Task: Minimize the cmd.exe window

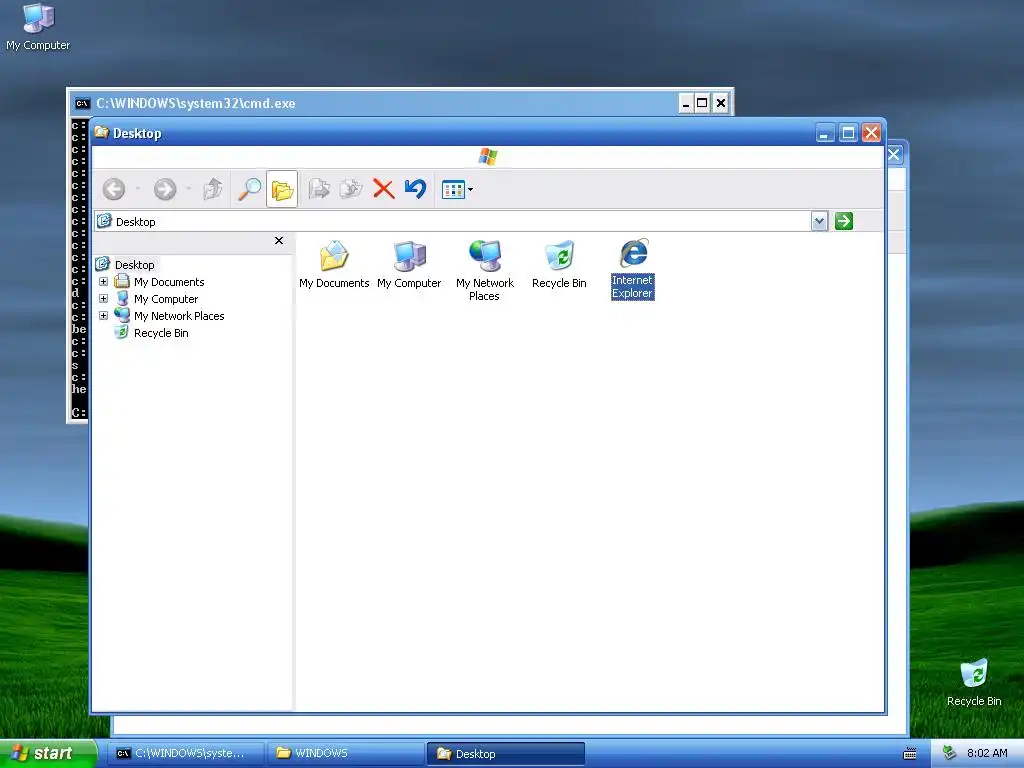Action: [686, 103]
